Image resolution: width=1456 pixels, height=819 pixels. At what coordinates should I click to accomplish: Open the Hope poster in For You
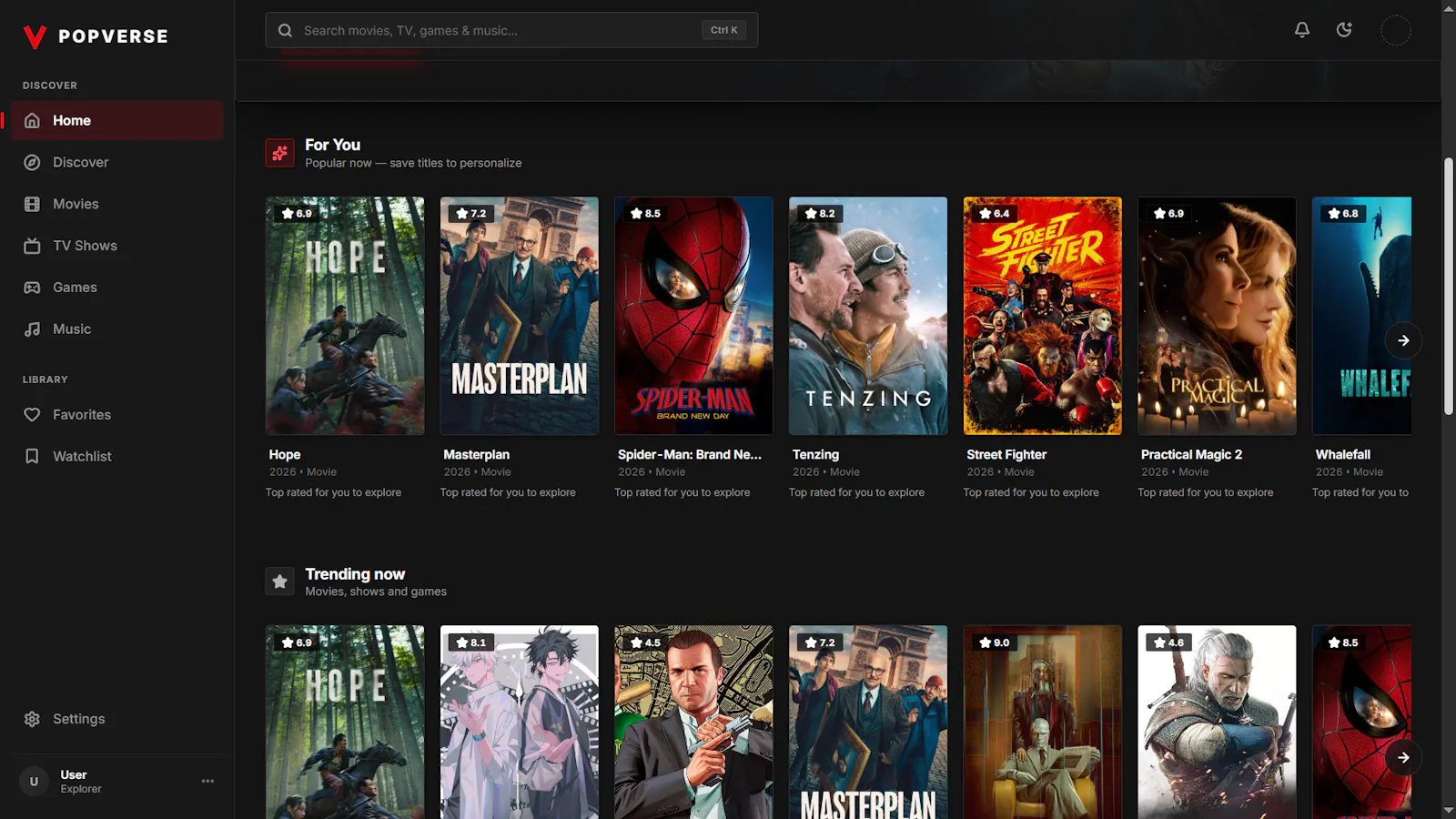tap(345, 316)
